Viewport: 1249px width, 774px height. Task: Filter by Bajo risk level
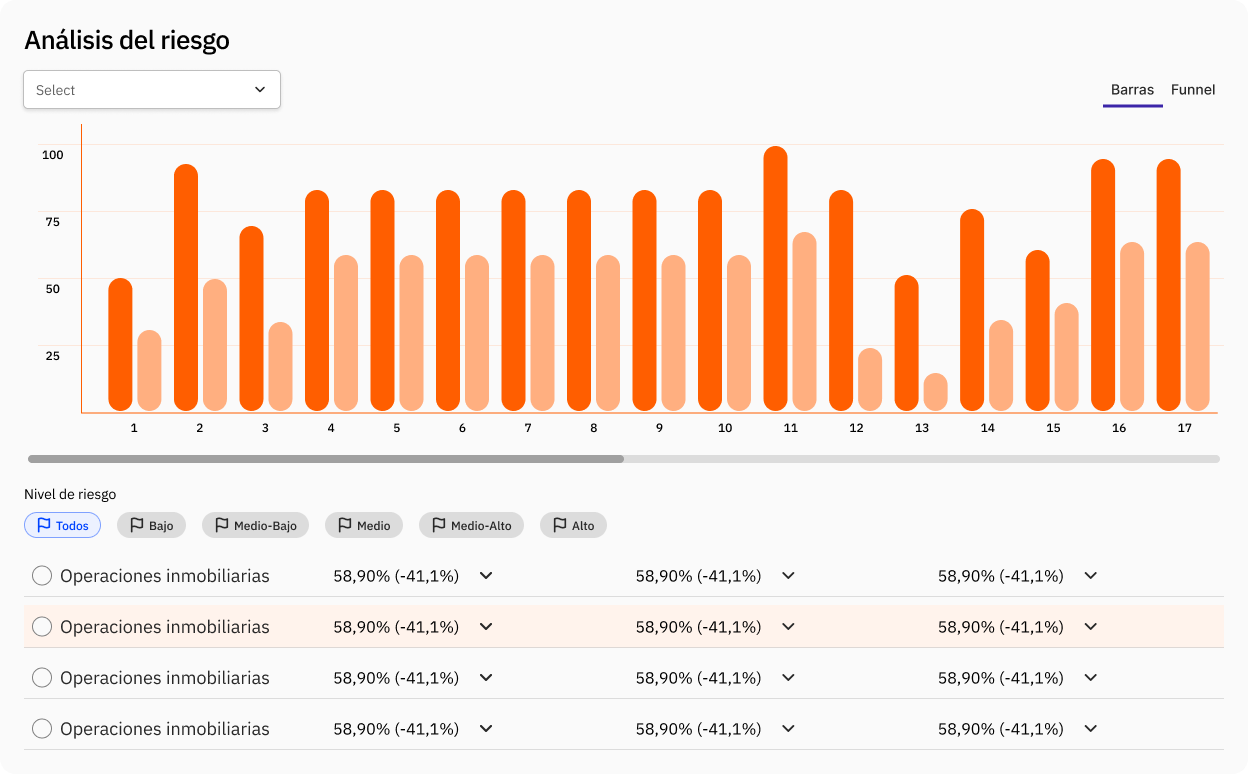click(x=152, y=525)
